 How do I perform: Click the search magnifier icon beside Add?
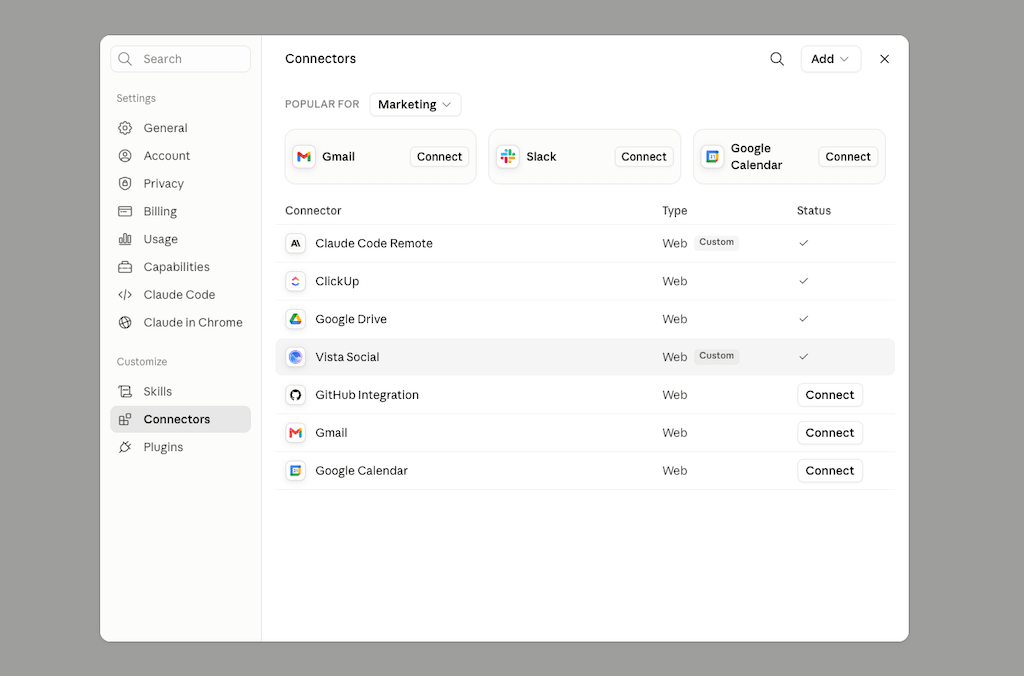coord(776,59)
